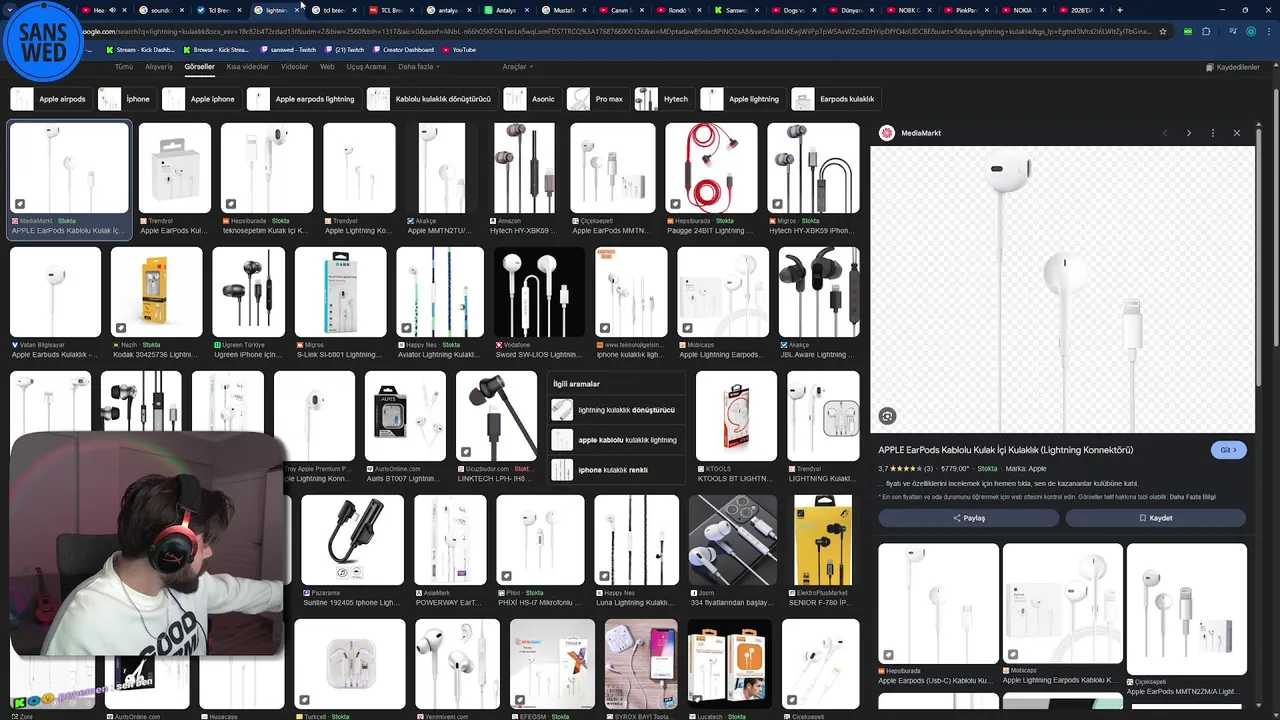
Task: Close the active lightning search tab
Action: tap(298, 10)
